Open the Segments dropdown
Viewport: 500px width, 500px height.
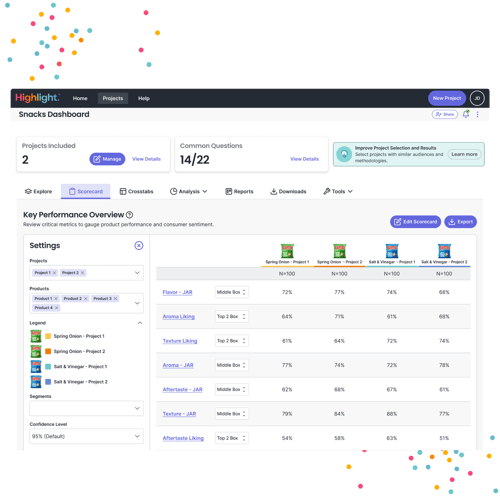[86, 408]
